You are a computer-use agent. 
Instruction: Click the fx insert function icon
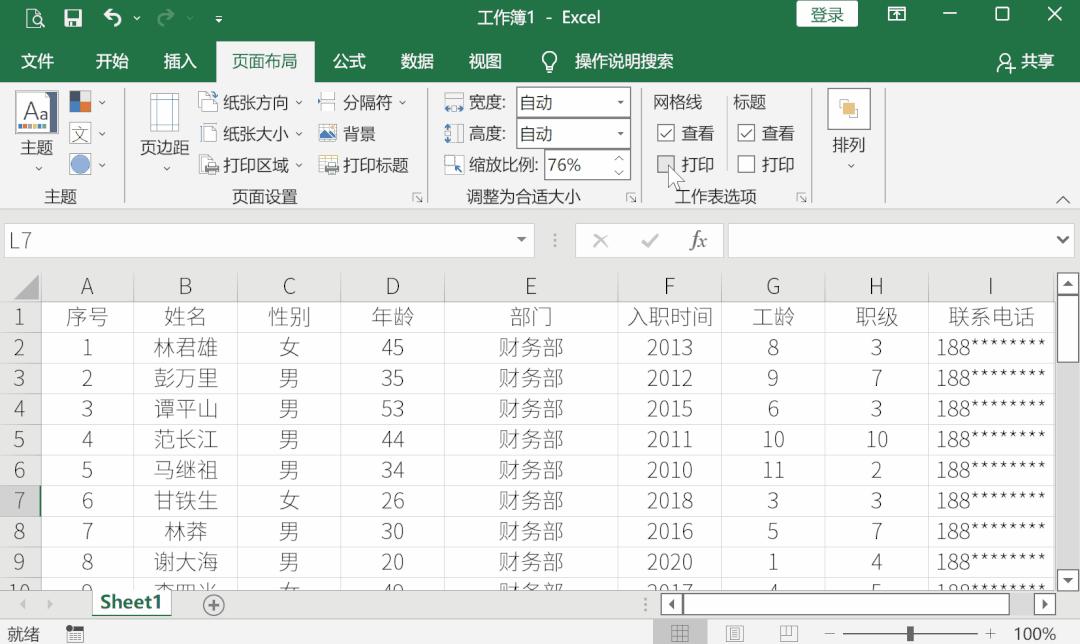pos(698,240)
